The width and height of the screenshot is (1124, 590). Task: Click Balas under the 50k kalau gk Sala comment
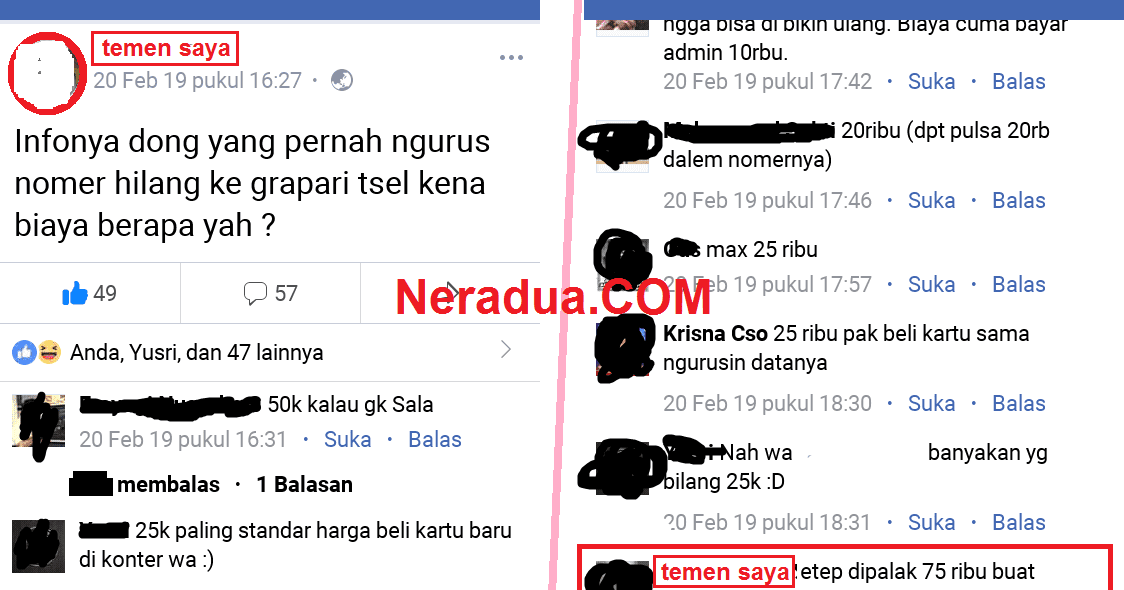tap(435, 439)
